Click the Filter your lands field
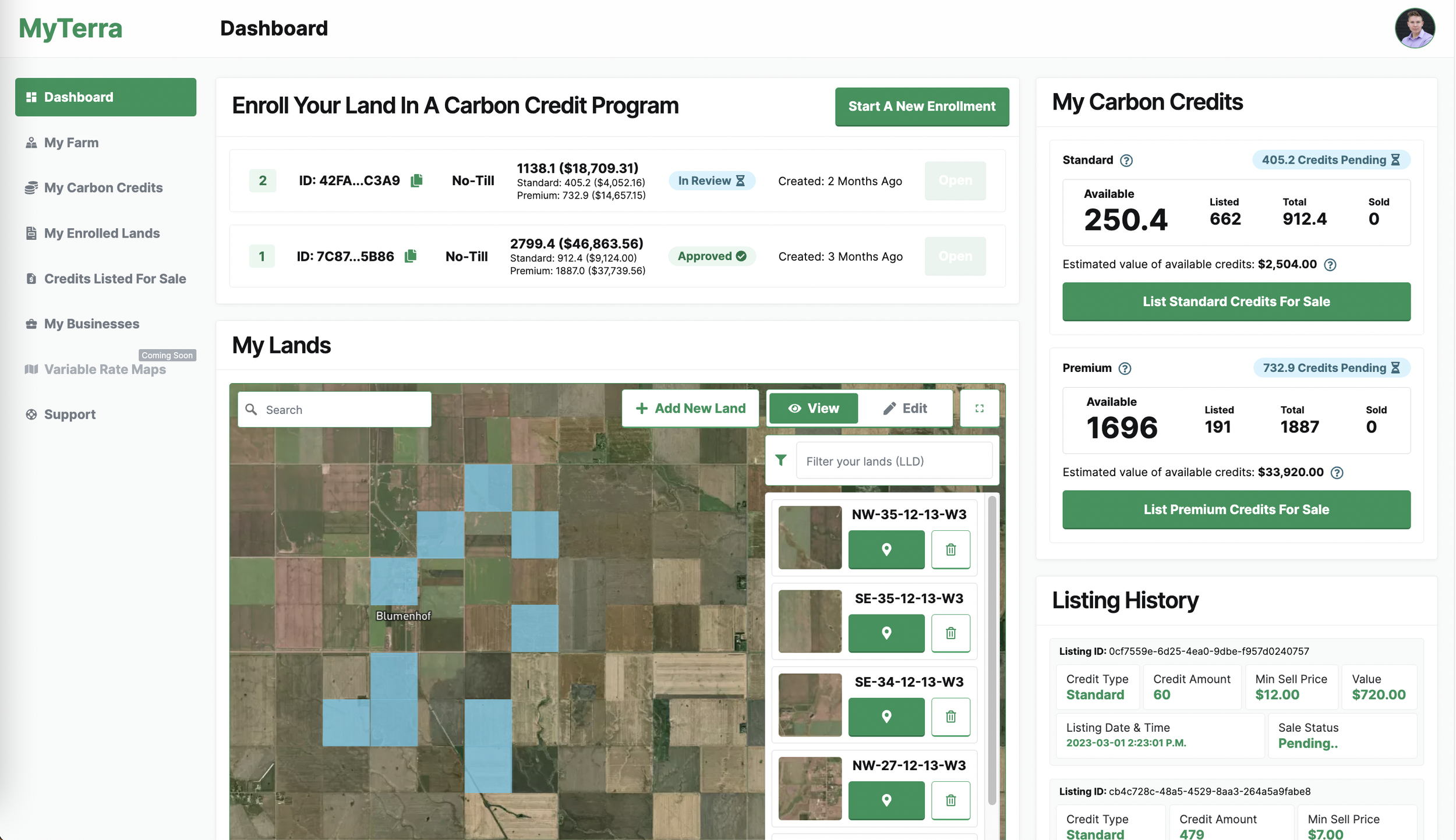This screenshot has width=1456, height=840. click(893, 461)
